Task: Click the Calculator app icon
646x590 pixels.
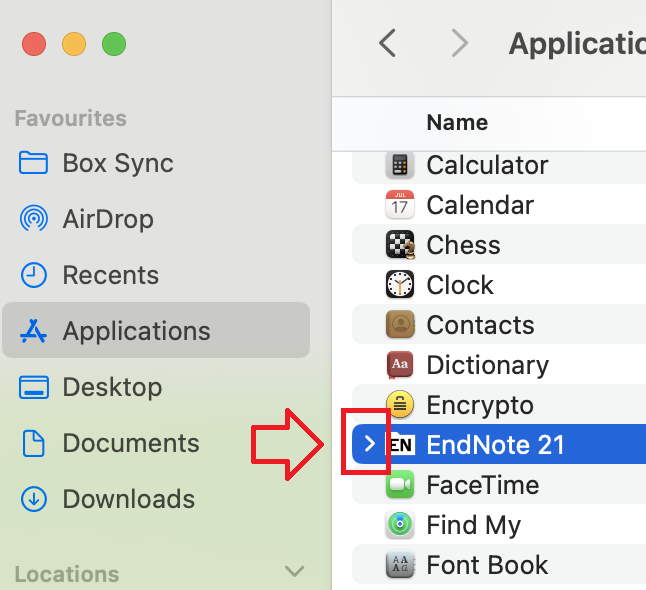Action: pyautogui.click(x=400, y=165)
